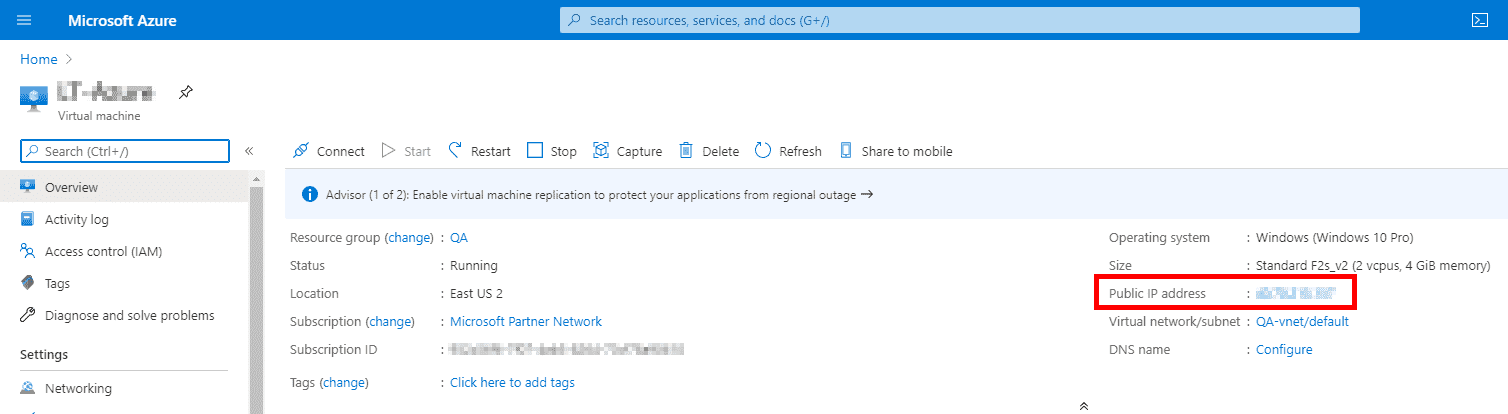
Task: Click the QA resource group link
Action: click(x=459, y=238)
